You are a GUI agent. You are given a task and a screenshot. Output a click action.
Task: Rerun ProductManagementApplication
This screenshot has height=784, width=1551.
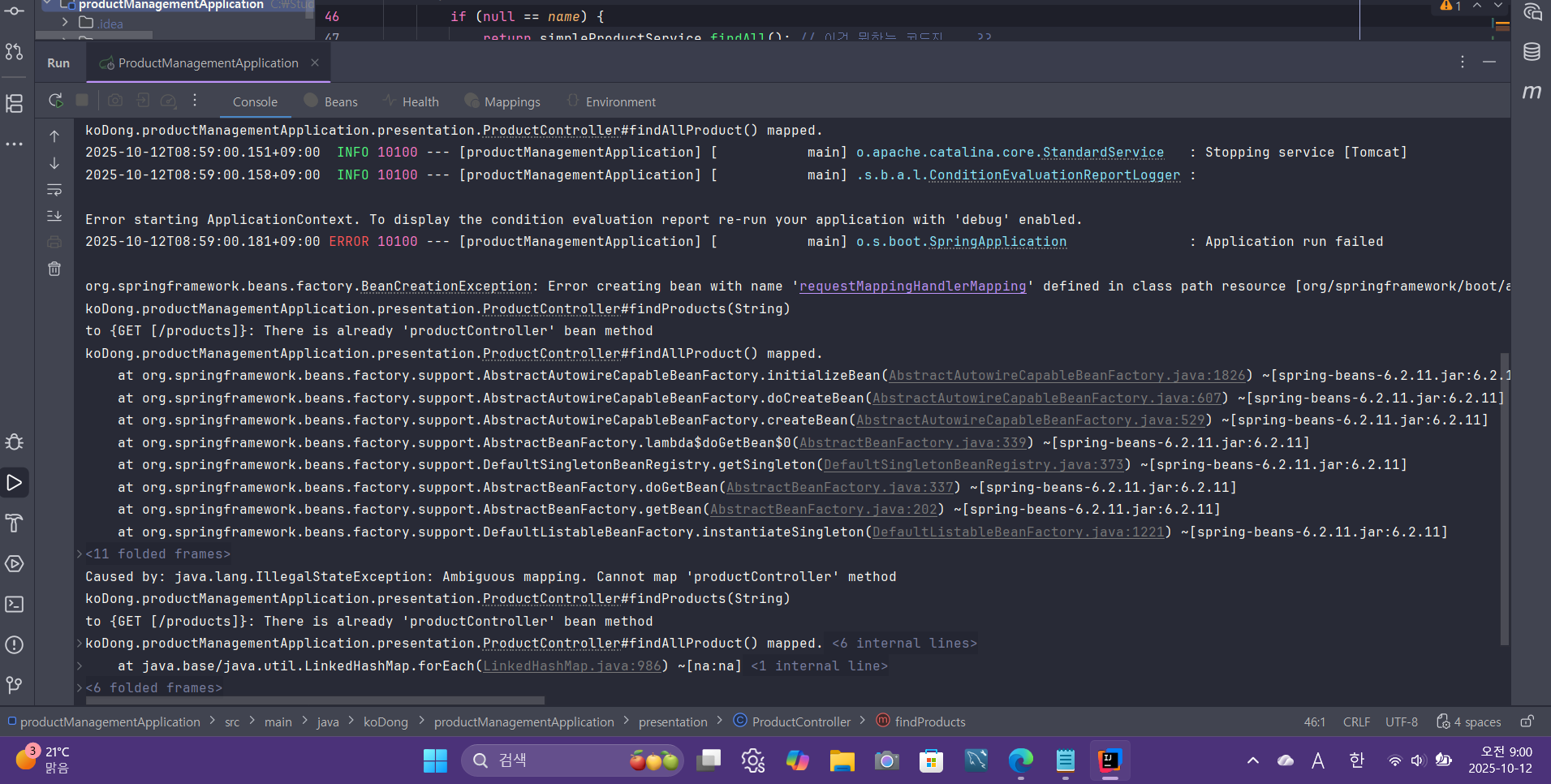click(55, 101)
